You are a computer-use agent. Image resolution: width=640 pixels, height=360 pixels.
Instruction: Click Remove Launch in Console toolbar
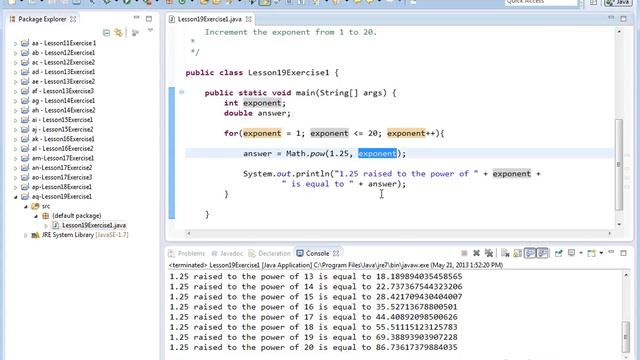[476, 253]
